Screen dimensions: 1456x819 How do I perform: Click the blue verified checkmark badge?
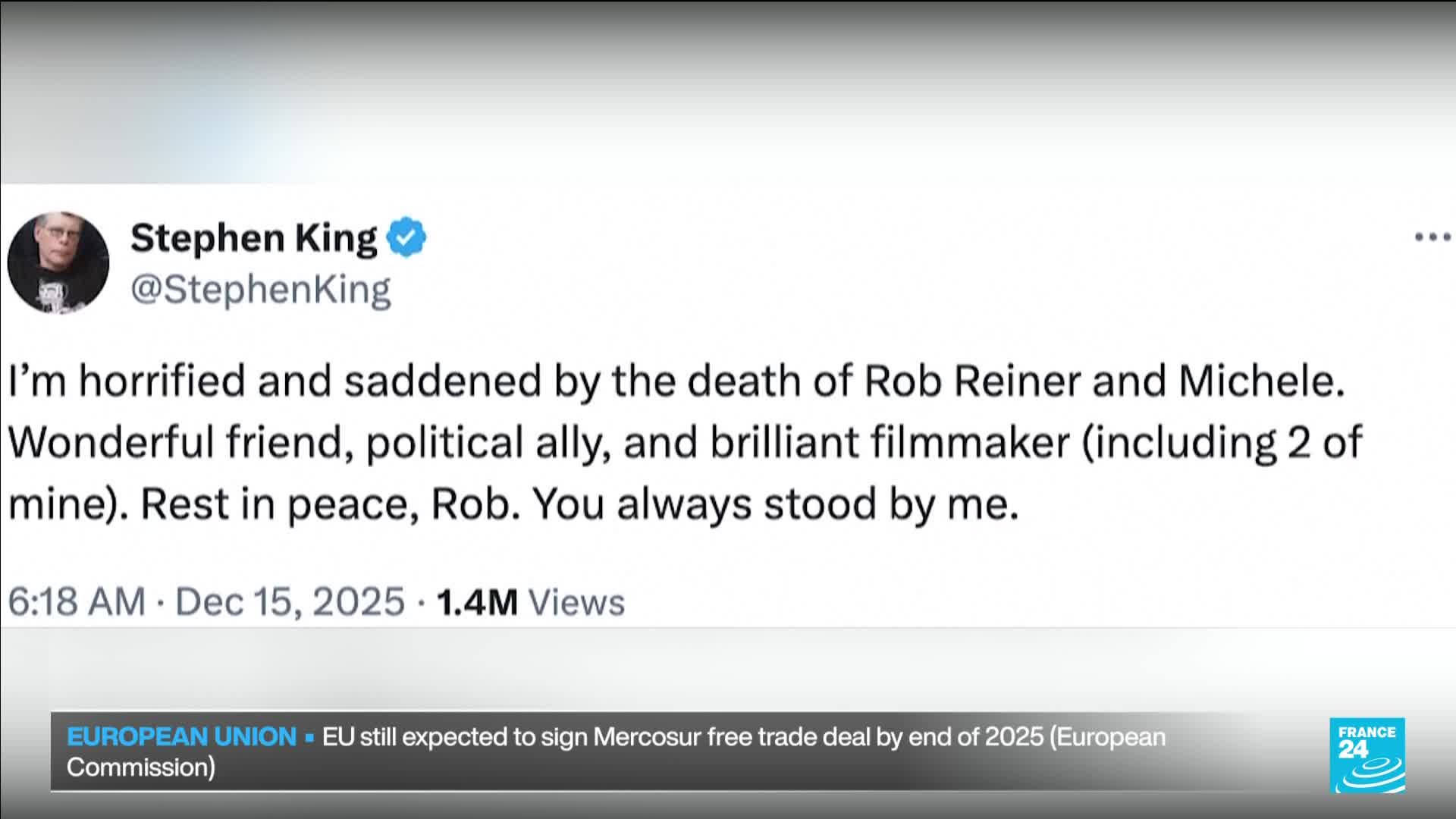[x=406, y=237]
